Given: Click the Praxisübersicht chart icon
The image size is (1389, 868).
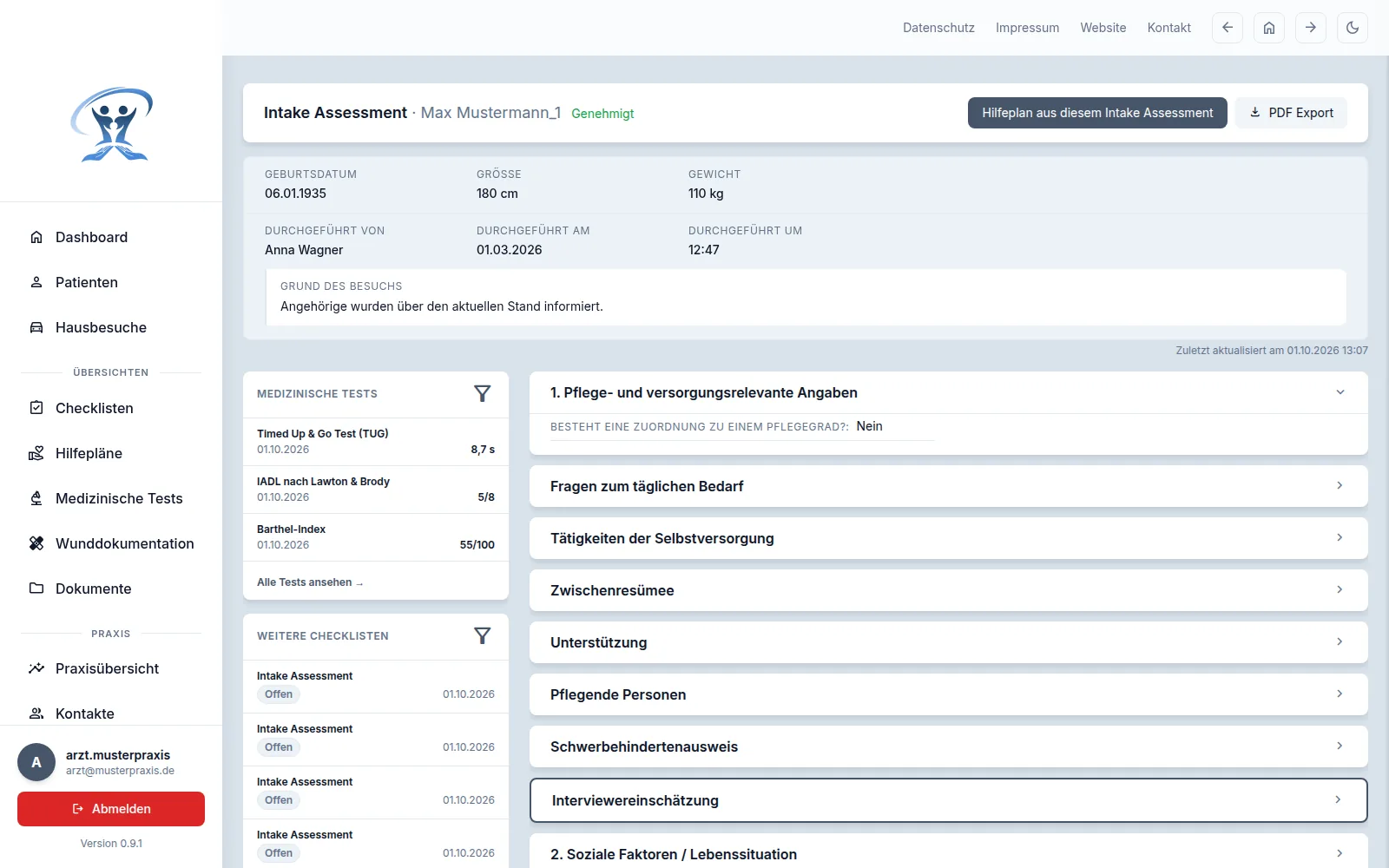Looking at the screenshot, I should point(36,668).
